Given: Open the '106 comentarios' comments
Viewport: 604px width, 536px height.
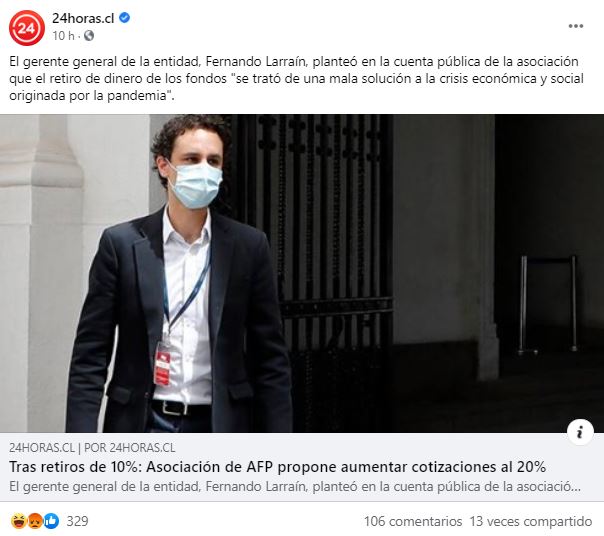Looking at the screenshot, I should coord(413,521).
